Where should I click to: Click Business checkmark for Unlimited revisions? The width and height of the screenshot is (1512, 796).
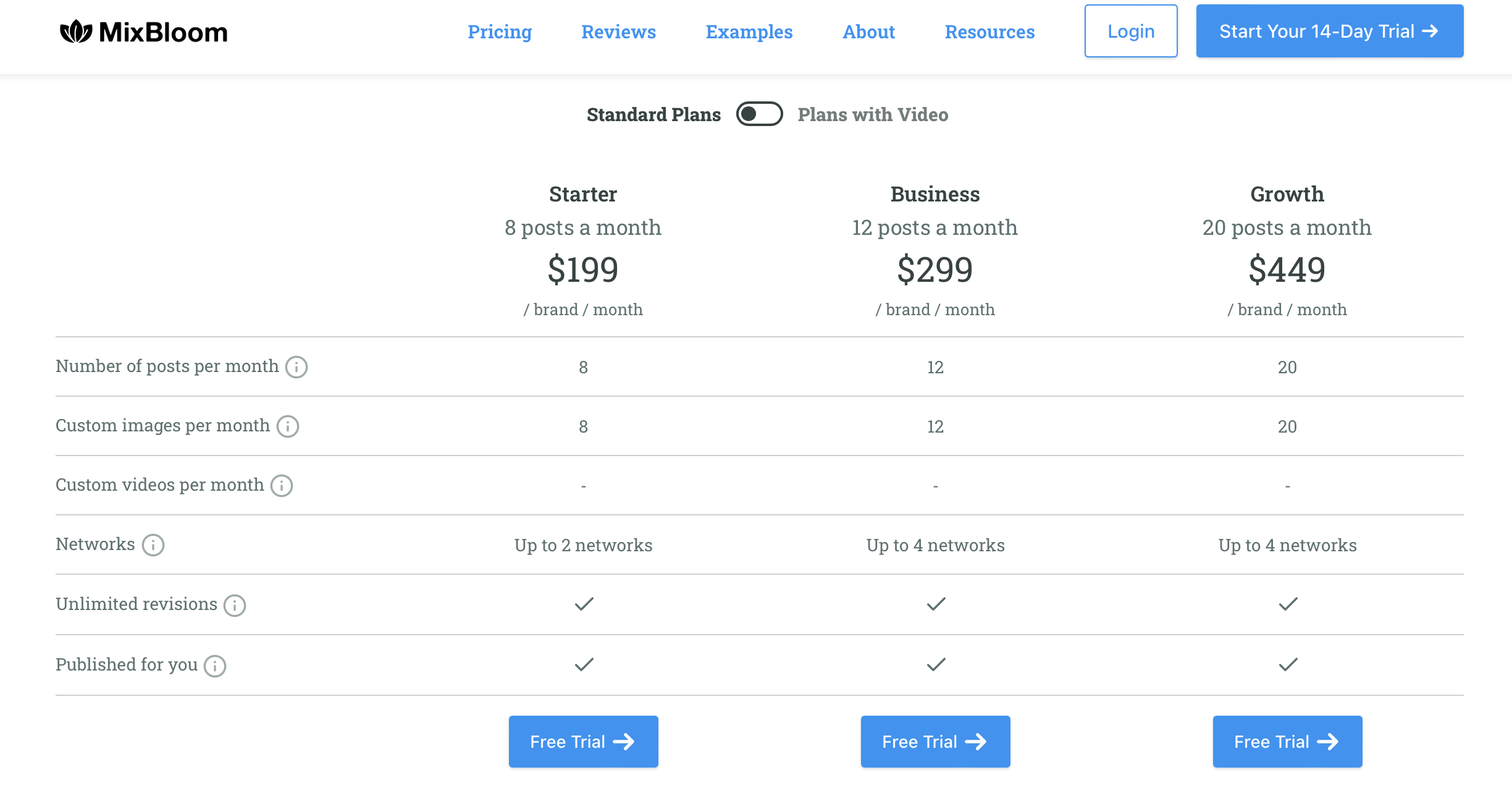click(x=936, y=604)
